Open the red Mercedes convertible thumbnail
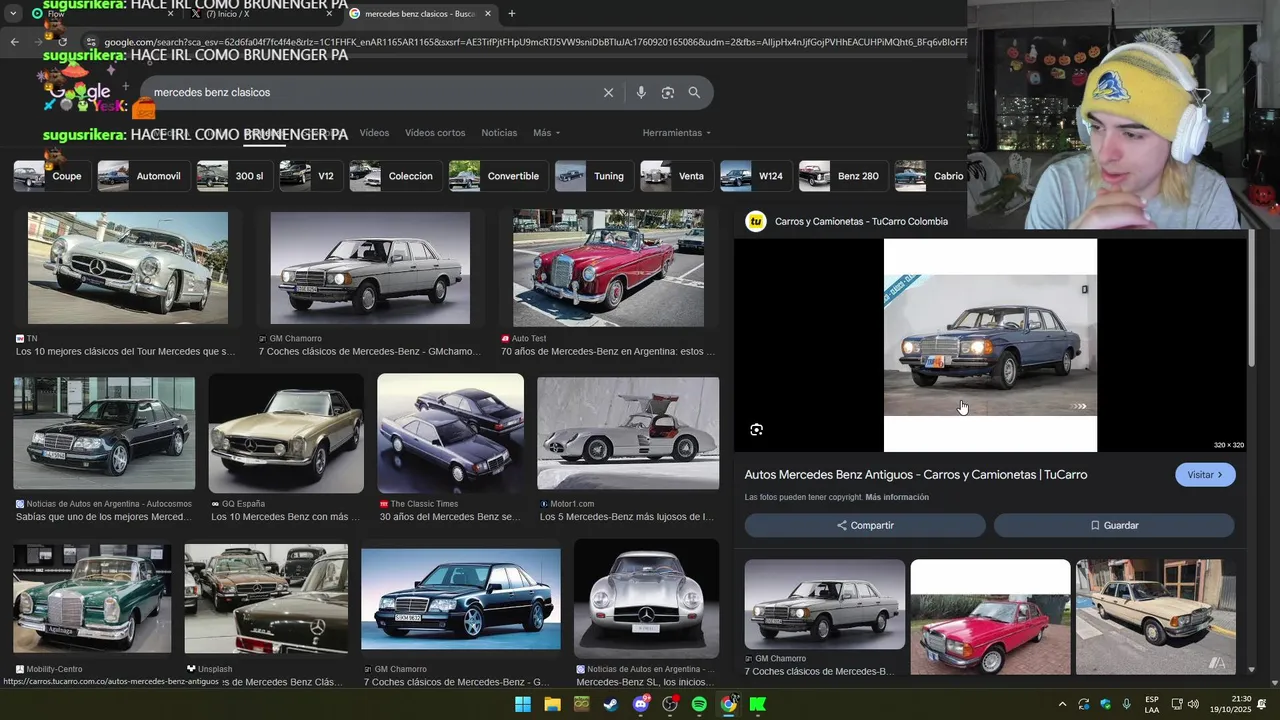Image resolution: width=1280 pixels, height=720 pixels. 608,268
